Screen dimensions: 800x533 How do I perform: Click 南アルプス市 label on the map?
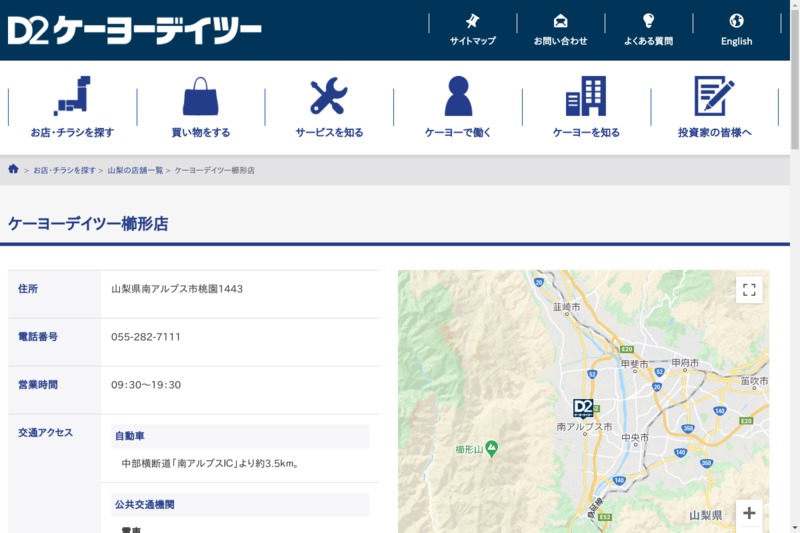point(583,427)
